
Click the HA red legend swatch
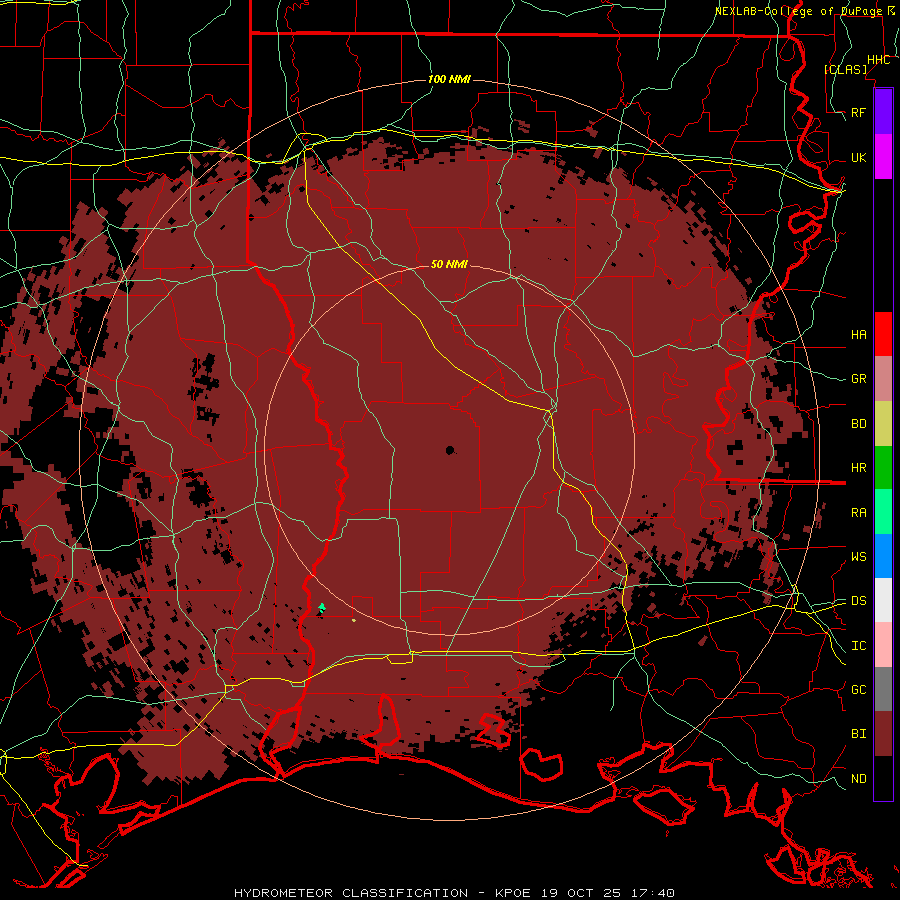click(883, 334)
